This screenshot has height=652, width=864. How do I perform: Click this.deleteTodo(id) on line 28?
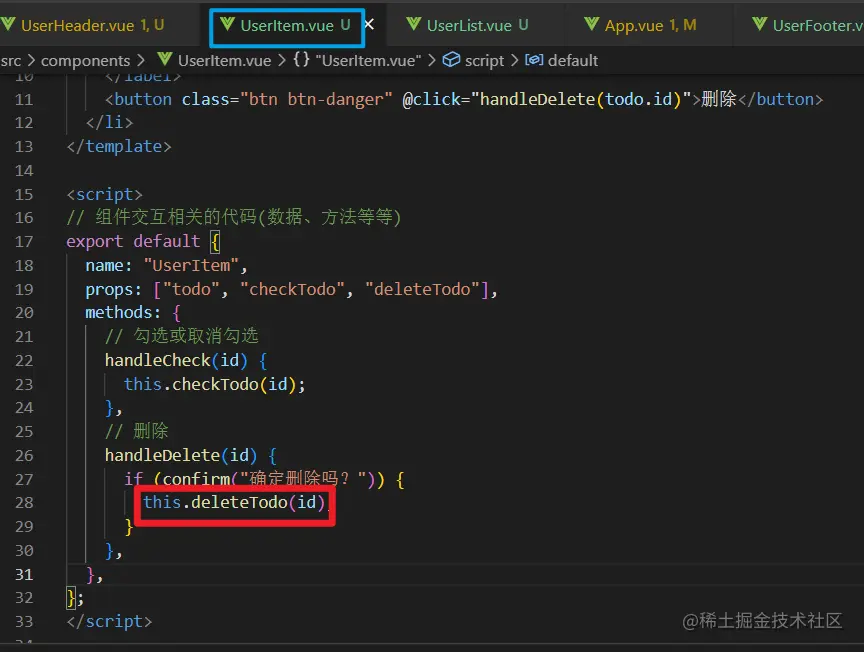(x=234, y=502)
